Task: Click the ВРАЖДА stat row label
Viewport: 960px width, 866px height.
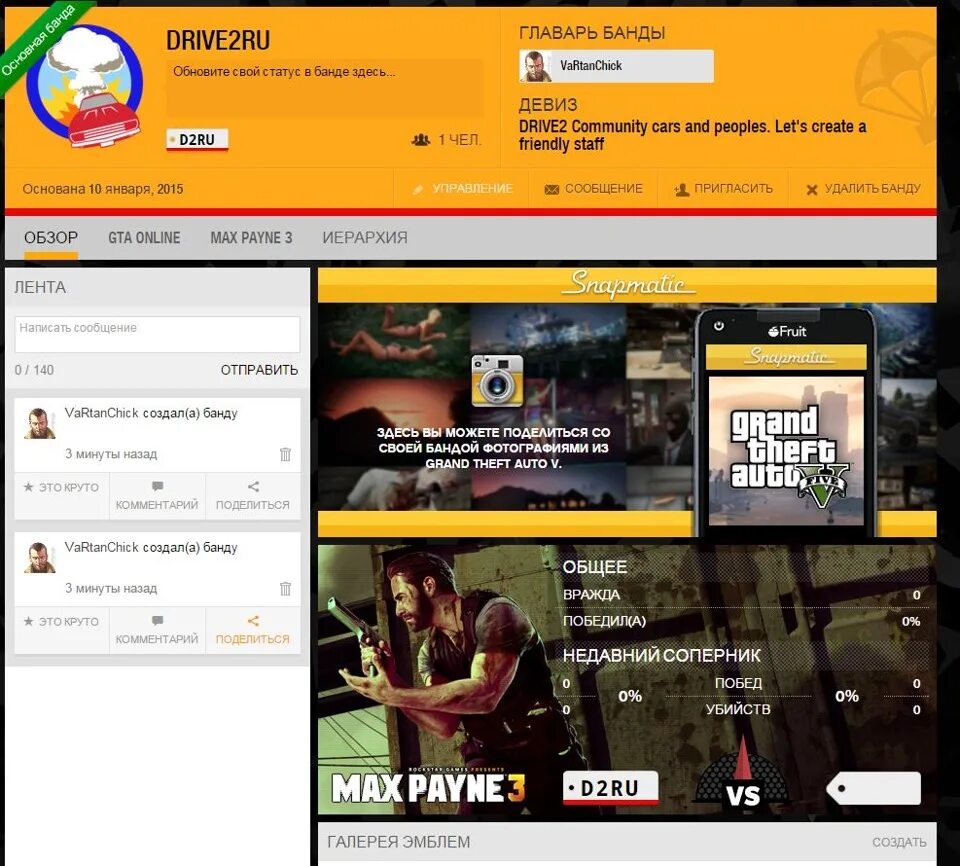Action: [x=591, y=595]
